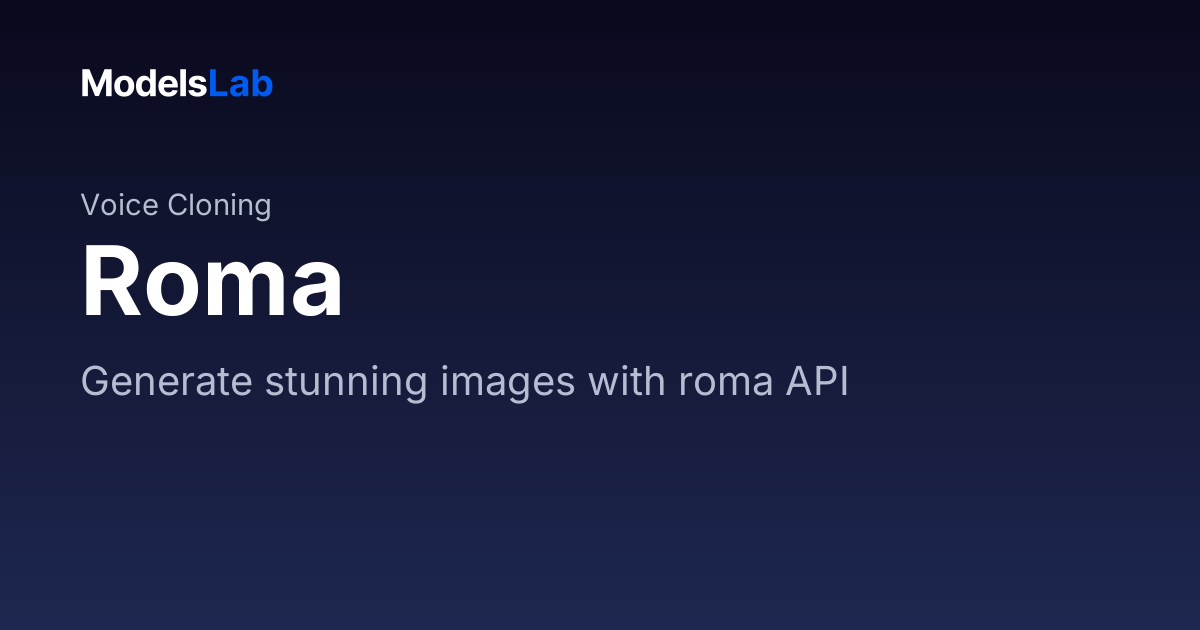Select the "Voice Cloning" category label

[176, 205]
